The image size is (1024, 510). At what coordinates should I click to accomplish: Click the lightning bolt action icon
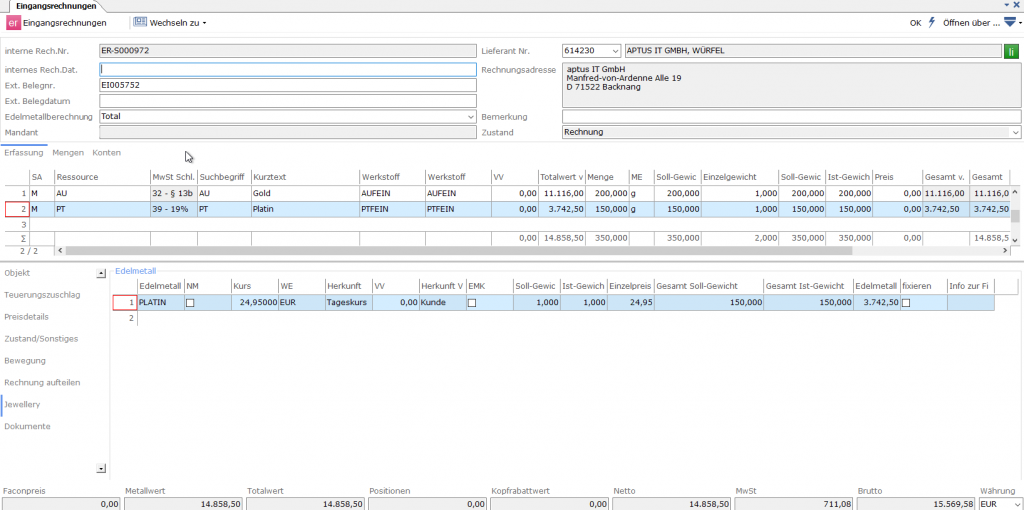[x=932, y=22]
